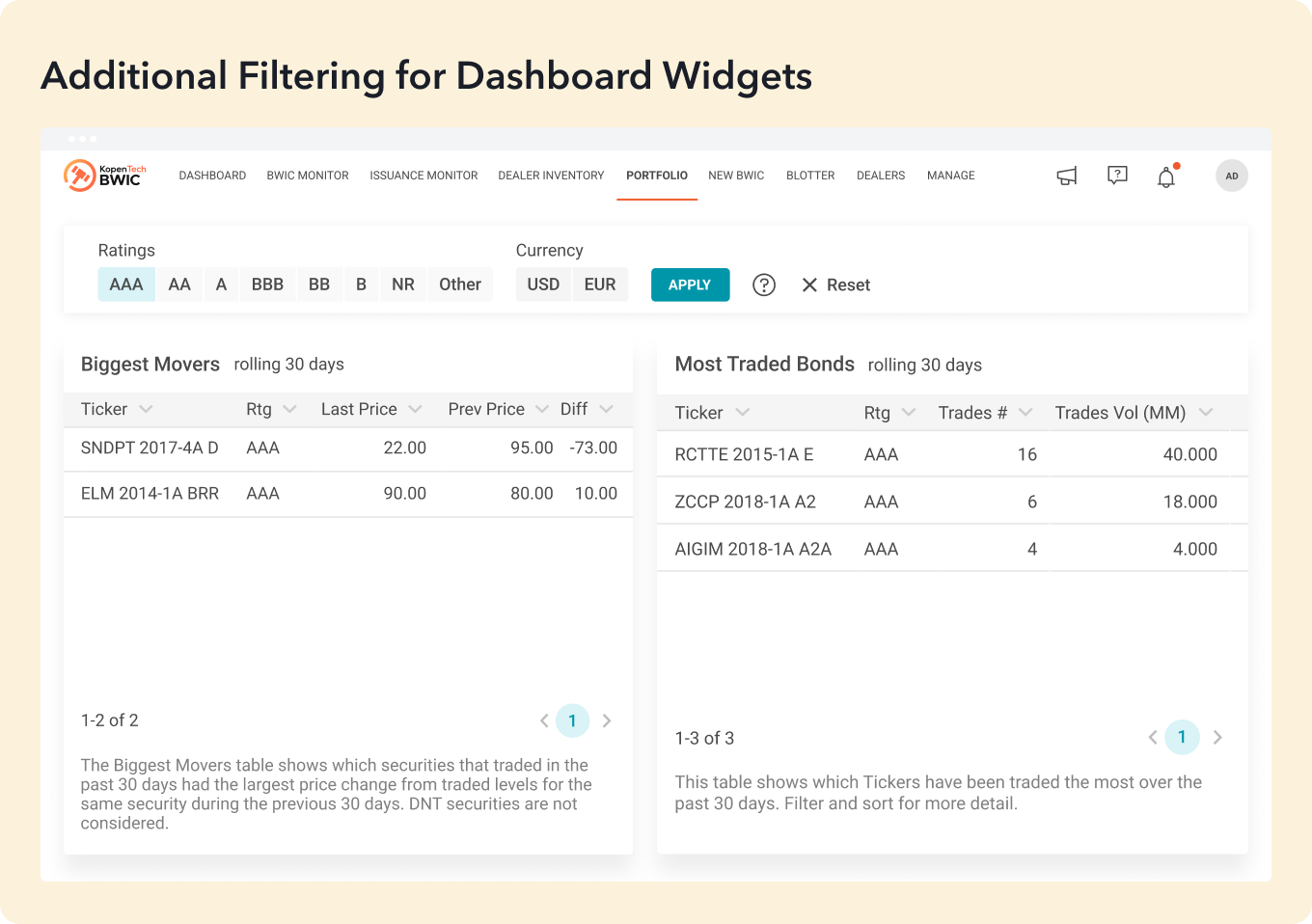
Task: Click the KopenTech BWIC logo
Action: (x=103, y=176)
